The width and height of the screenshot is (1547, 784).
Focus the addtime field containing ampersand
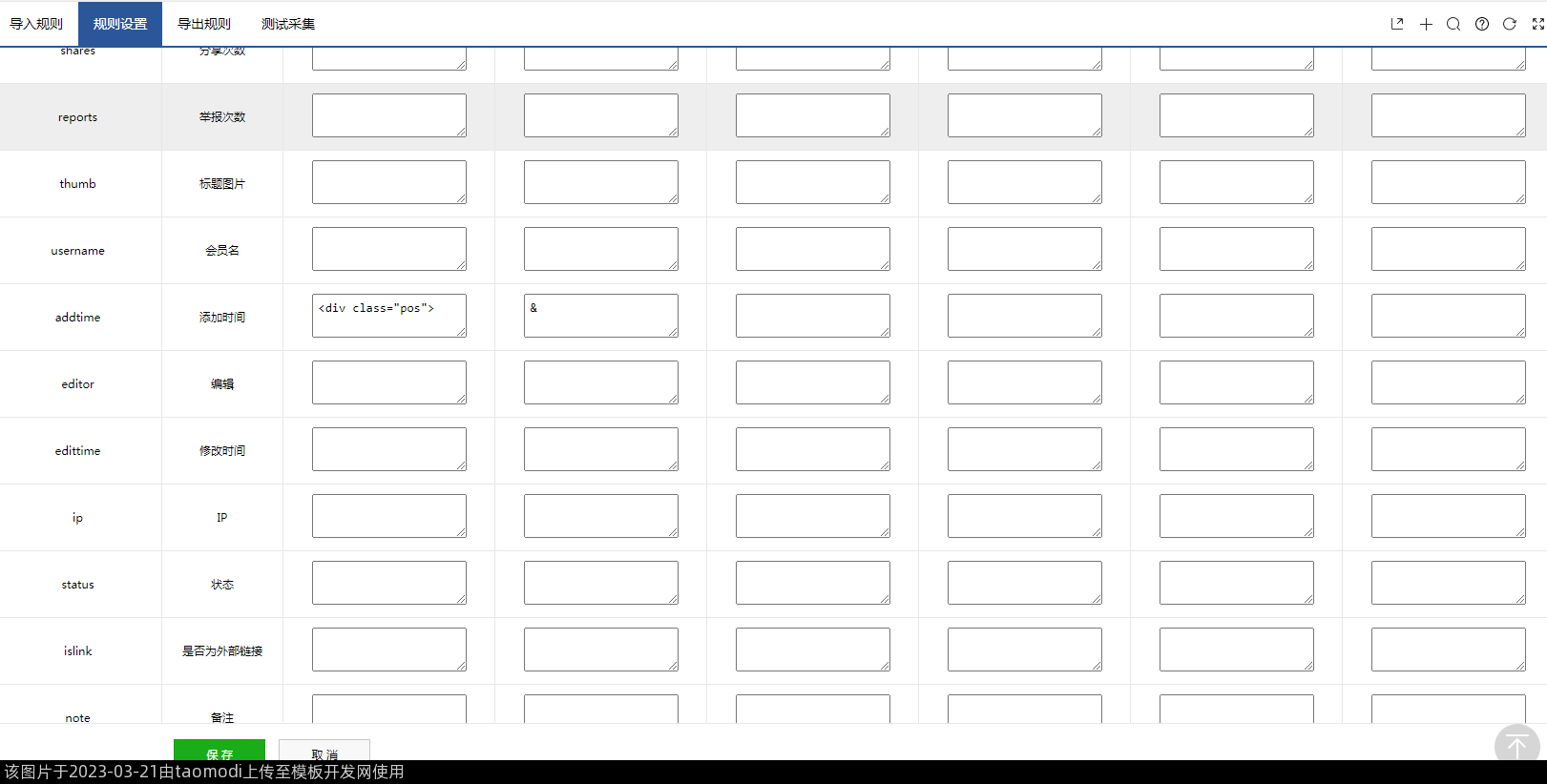click(x=600, y=316)
